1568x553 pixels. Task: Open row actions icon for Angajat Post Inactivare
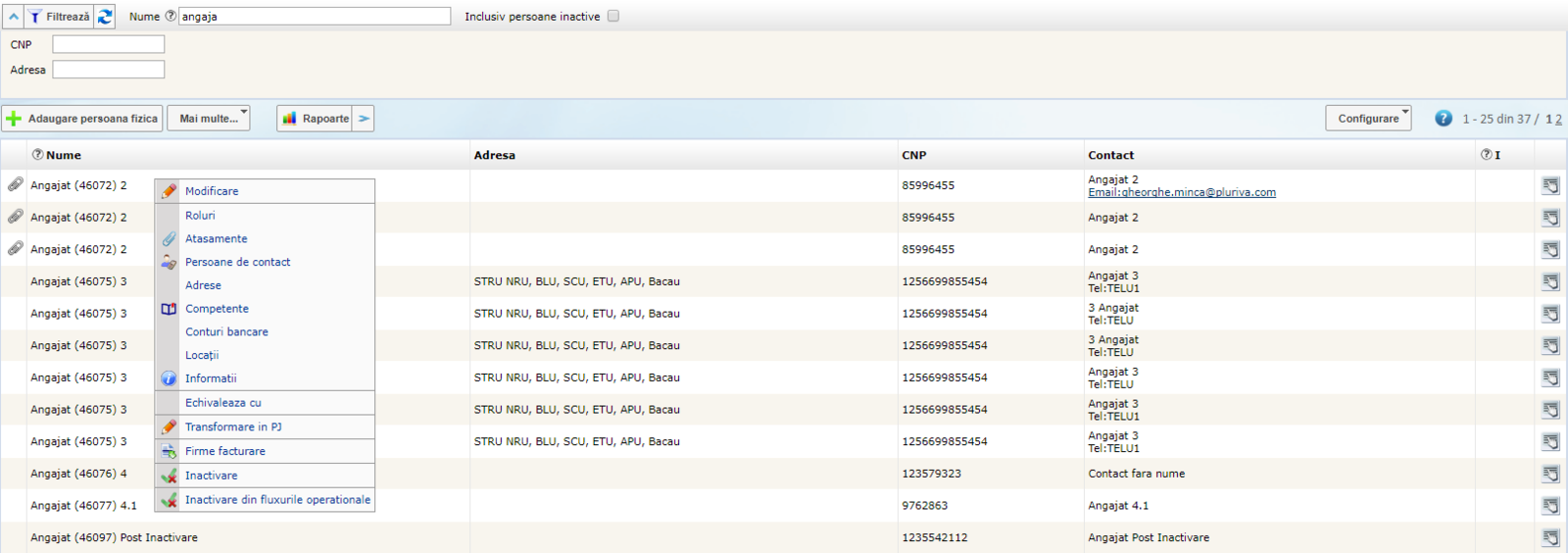click(x=1550, y=538)
